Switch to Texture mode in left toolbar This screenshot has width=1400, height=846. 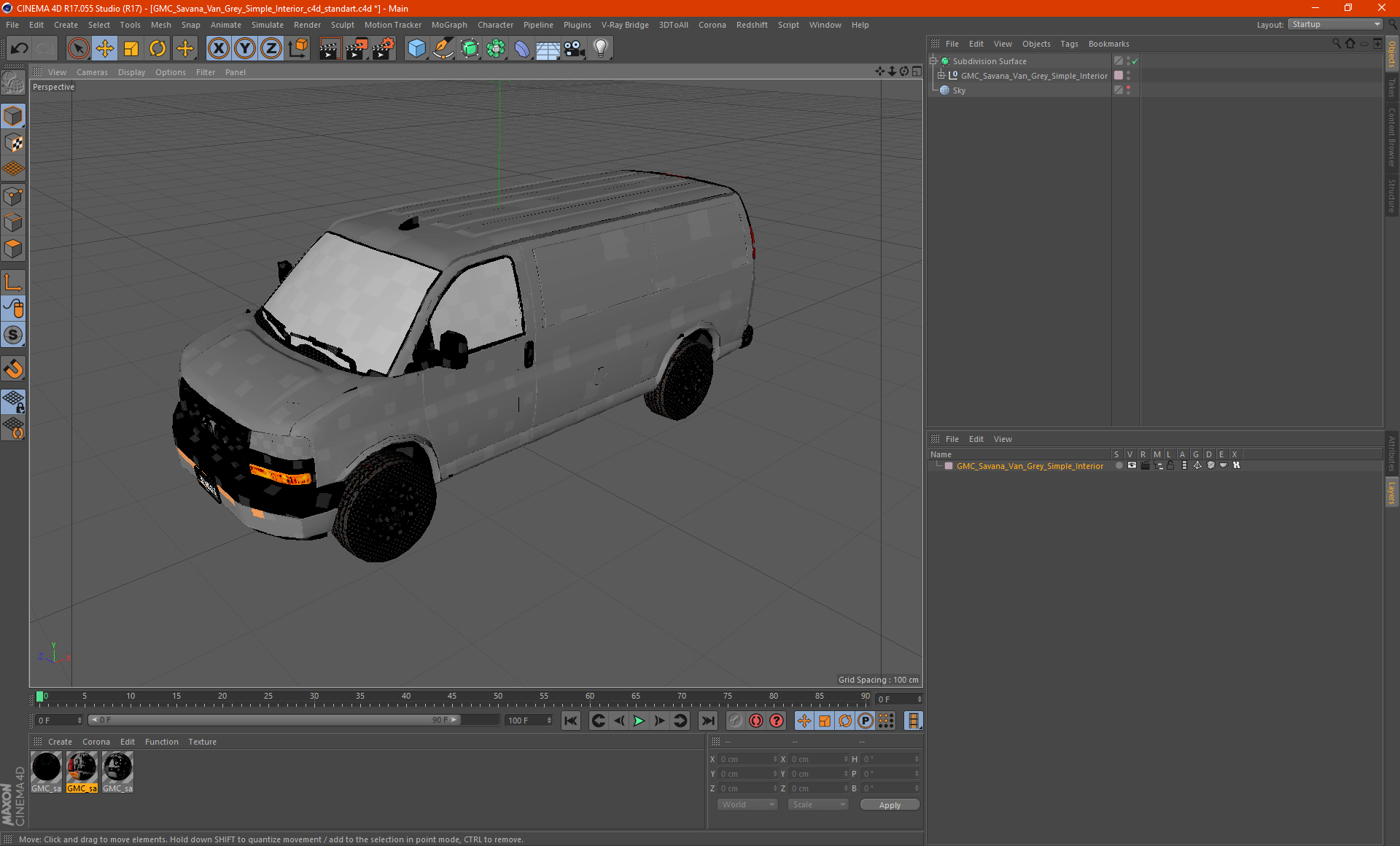tap(14, 142)
